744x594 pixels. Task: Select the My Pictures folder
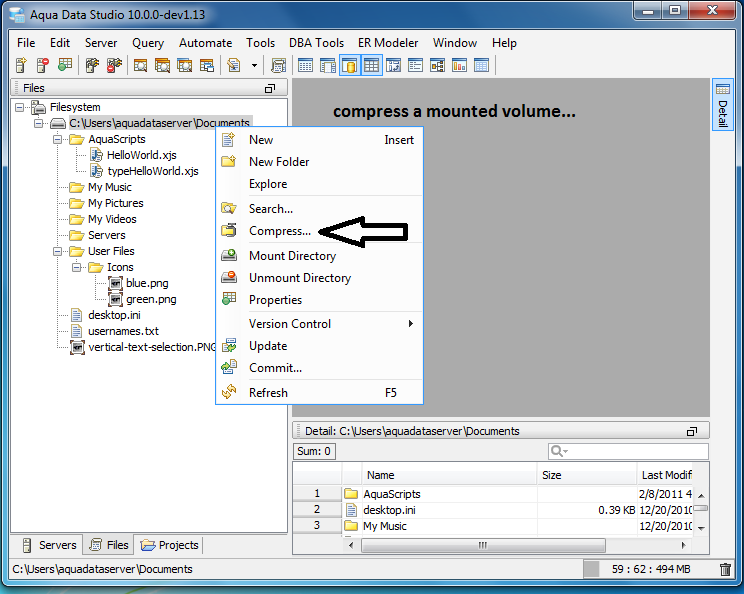(x=116, y=204)
